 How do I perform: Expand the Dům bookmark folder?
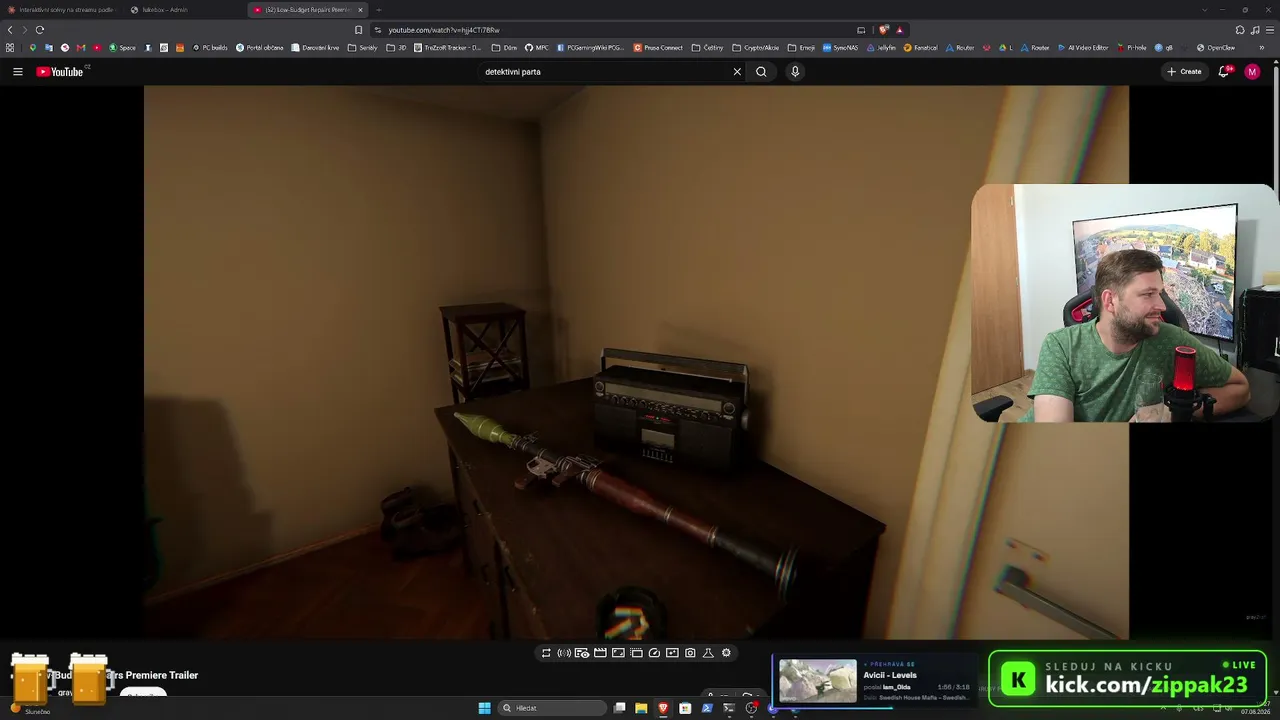coord(504,48)
